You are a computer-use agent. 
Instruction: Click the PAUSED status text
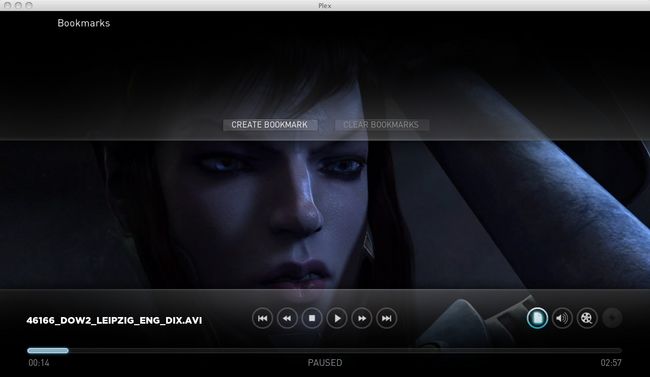(x=325, y=363)
